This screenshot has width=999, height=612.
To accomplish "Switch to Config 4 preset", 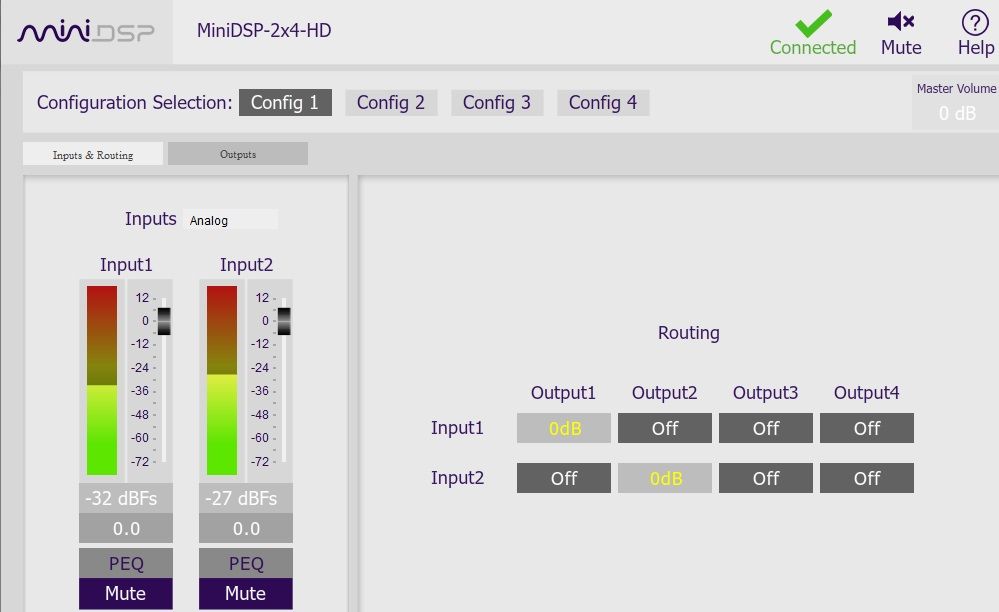I will click(603, 103).
